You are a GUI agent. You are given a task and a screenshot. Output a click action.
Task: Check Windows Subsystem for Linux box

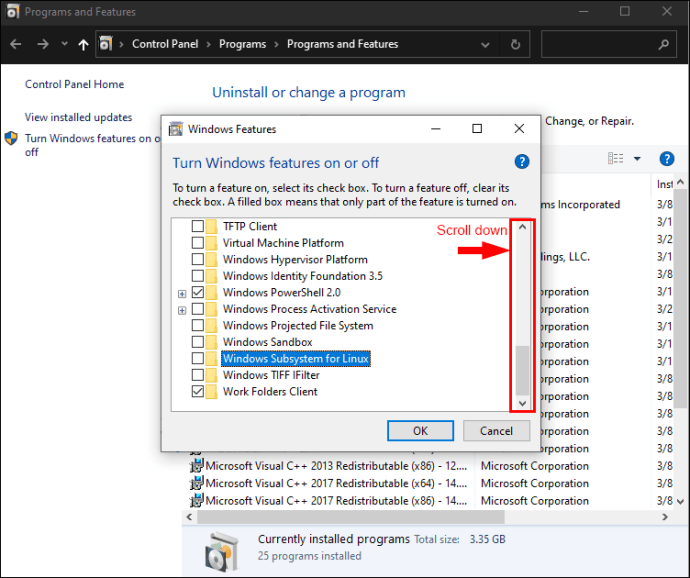pos(198,358)
